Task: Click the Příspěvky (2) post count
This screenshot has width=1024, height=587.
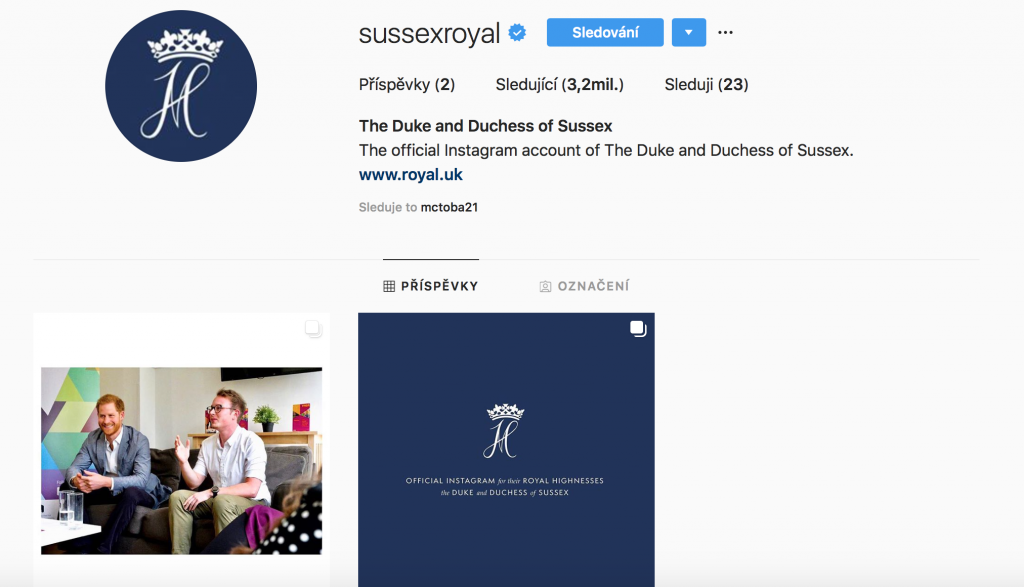Action: point(407,84)
